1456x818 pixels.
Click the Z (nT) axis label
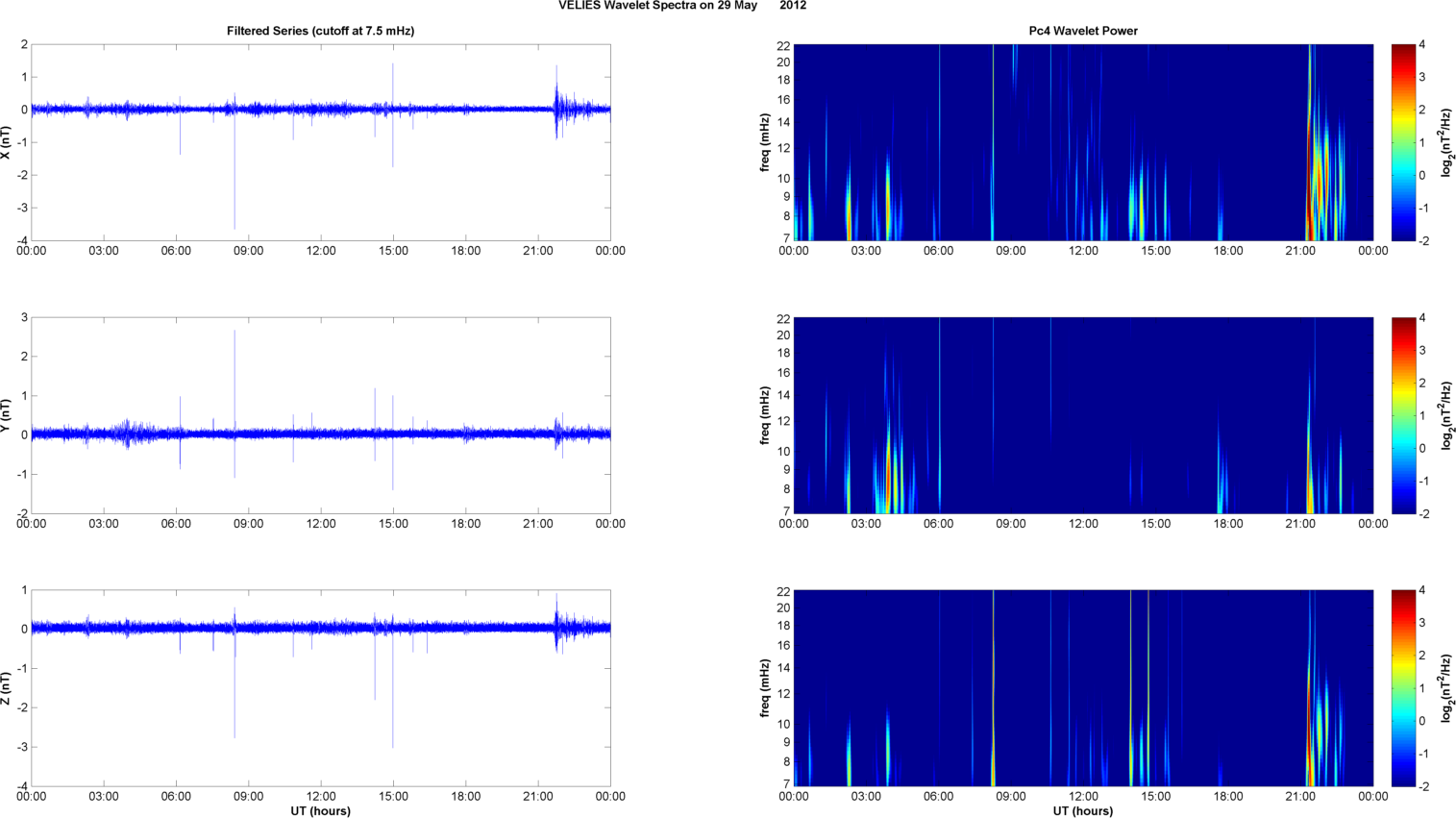pyautogui.click(x=7, y=688)
